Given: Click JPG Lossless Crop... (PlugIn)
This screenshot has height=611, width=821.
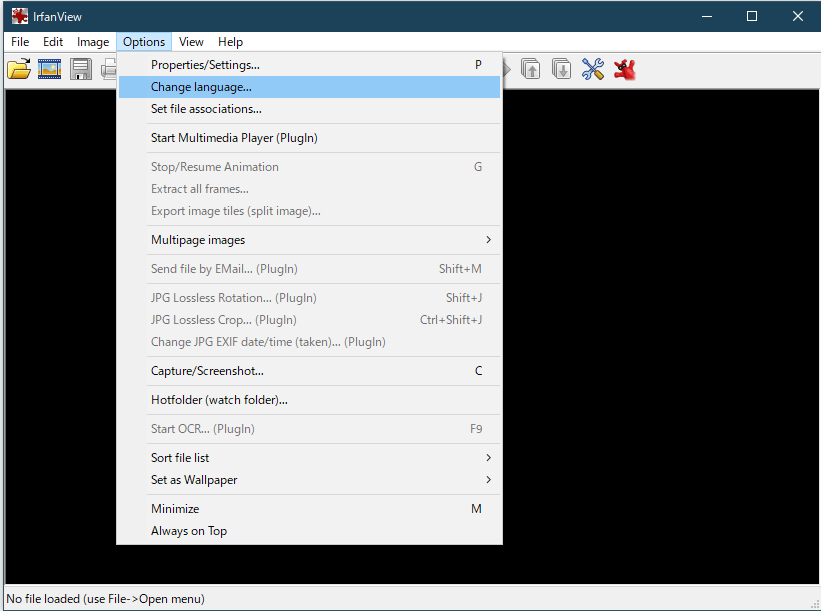Looking at the screenshot, I should pos(309,320).
